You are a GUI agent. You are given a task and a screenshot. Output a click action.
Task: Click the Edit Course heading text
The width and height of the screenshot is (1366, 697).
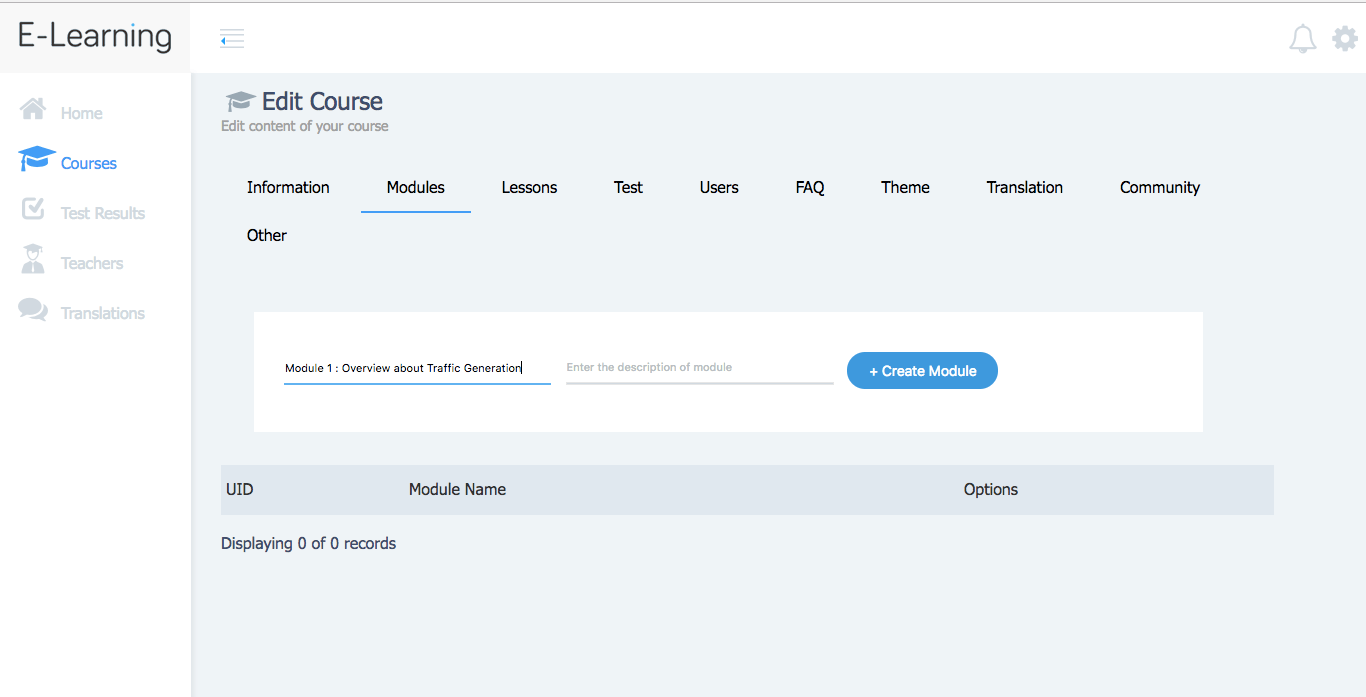point(322,101)
